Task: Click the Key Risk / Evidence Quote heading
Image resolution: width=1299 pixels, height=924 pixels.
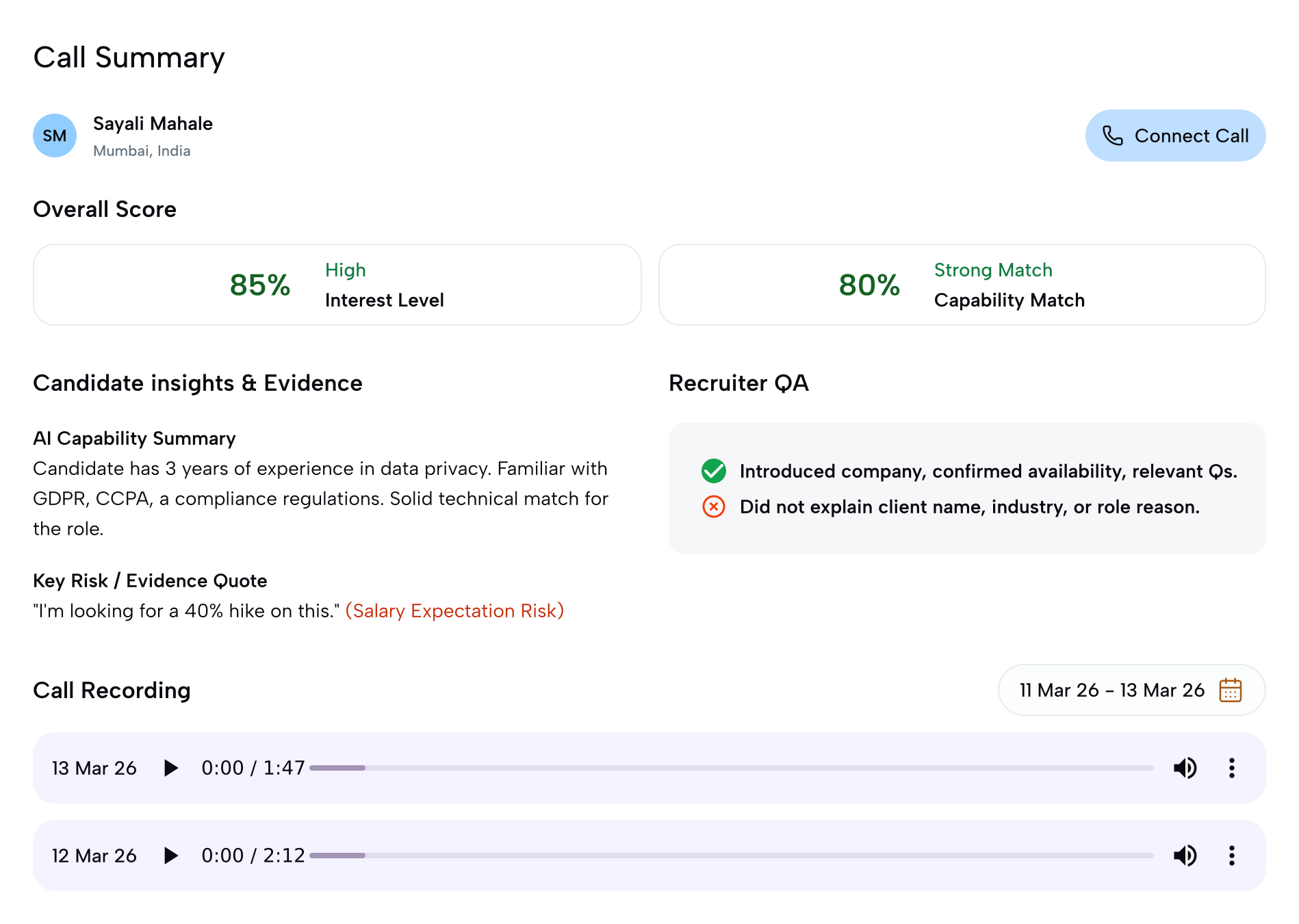Action: pyautogui.click(x=150, y=580)
